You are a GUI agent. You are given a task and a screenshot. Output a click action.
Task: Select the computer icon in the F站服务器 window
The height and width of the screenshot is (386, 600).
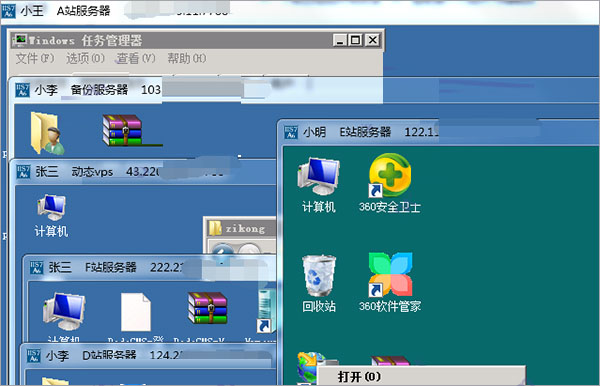point(64,312)
